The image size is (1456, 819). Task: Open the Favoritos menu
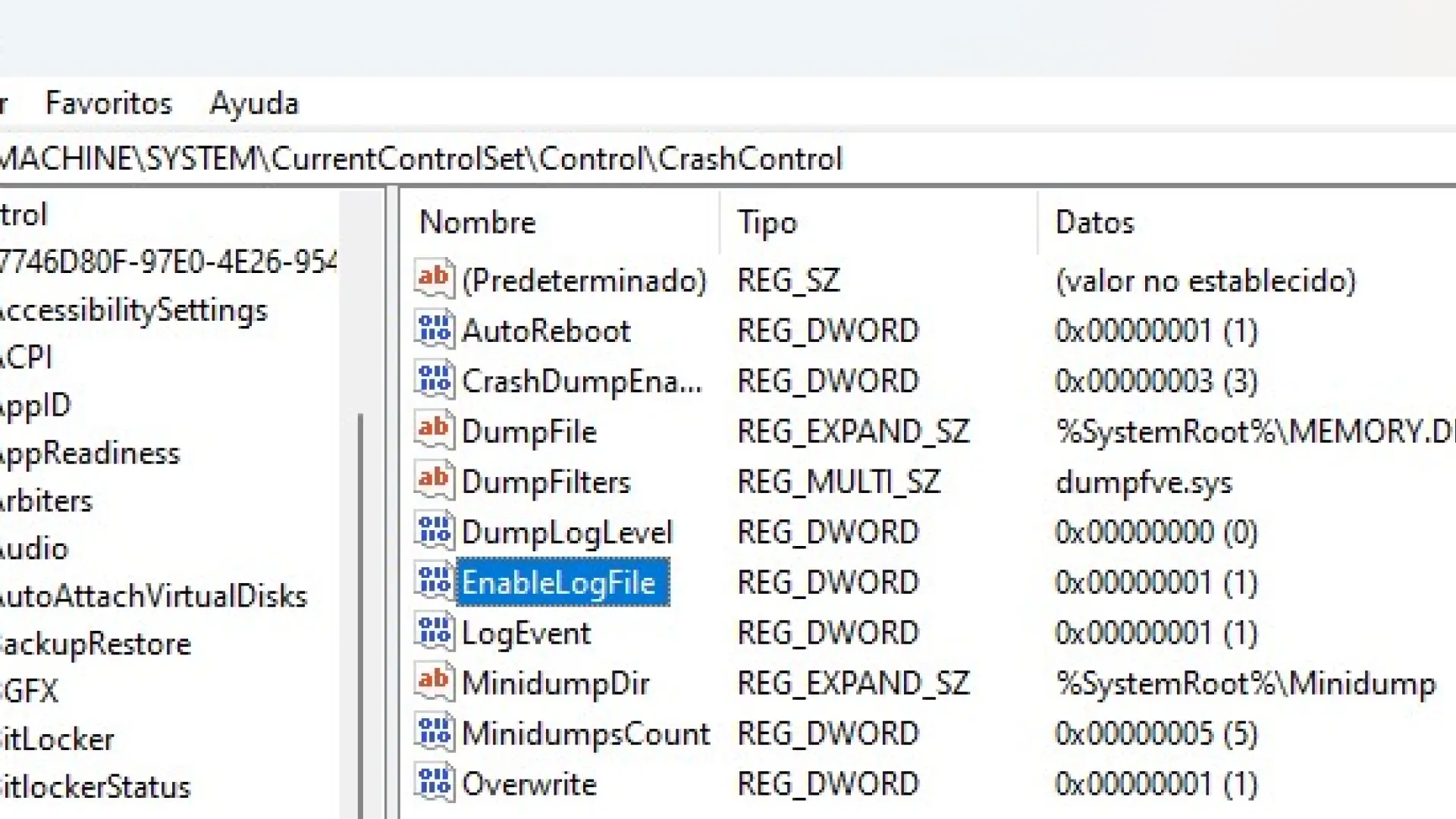click(108, 103)
